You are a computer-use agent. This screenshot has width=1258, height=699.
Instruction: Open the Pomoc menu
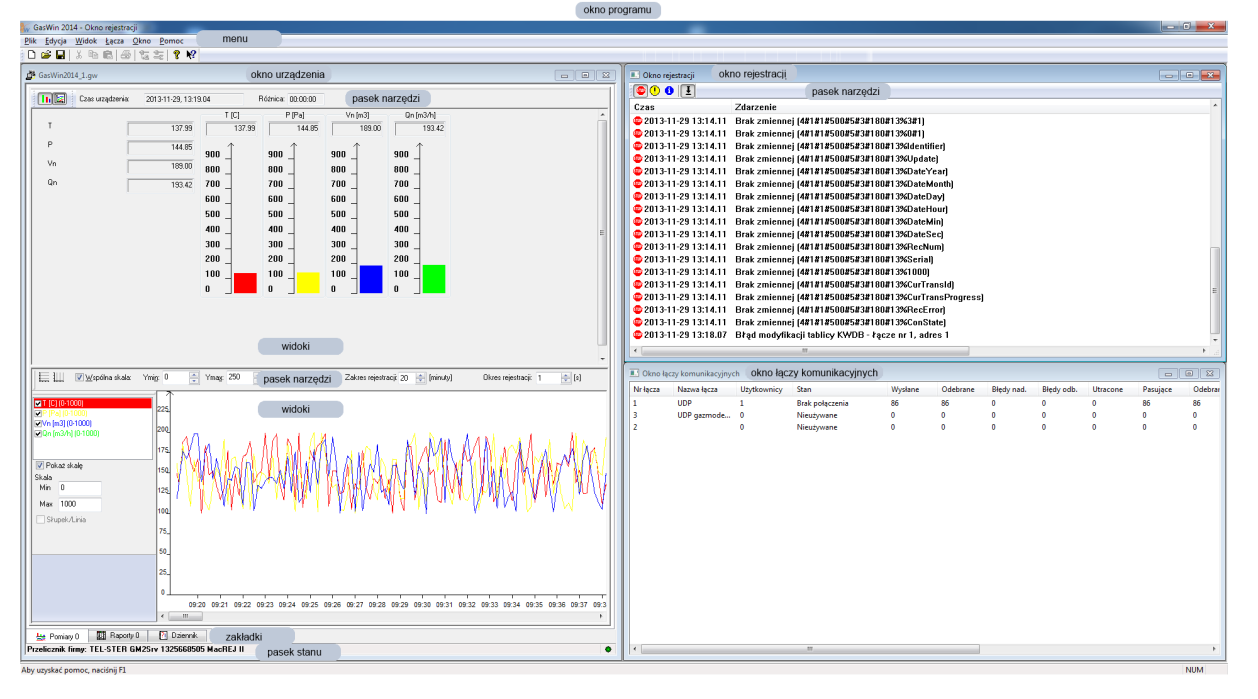coord(171,41)
